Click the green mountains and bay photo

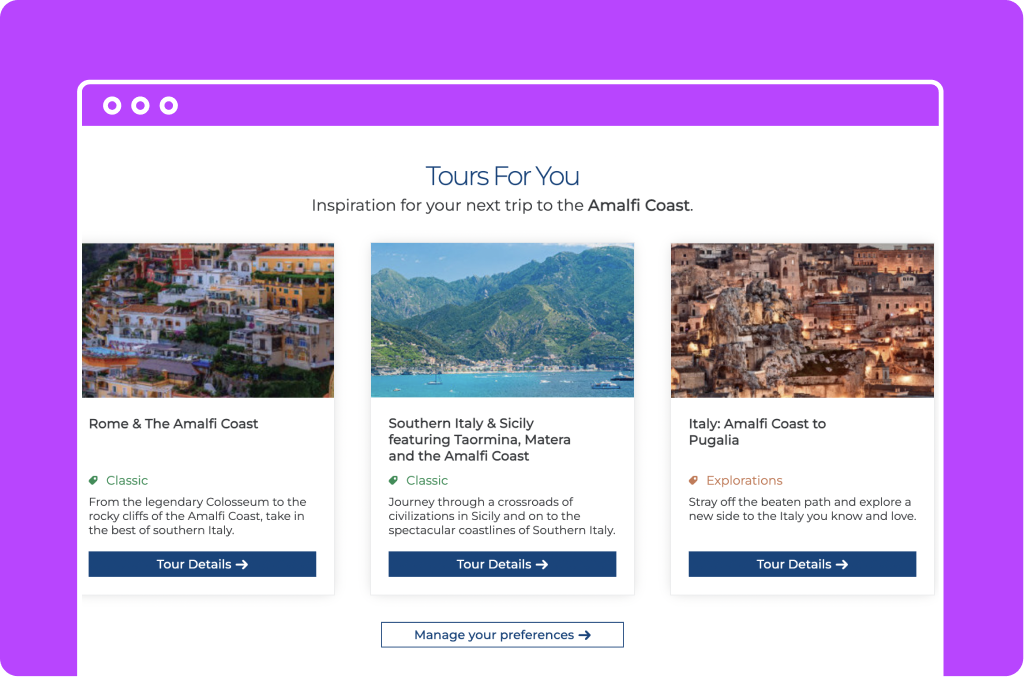[x=502, y=321]
